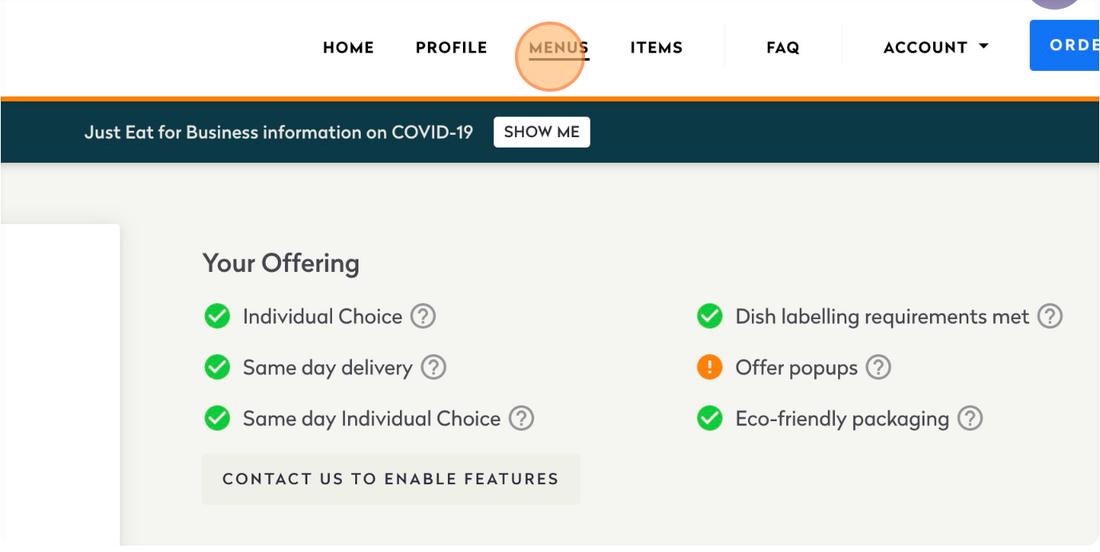Click the blue Order button
Viewport: 1100px width, 552px height.
1068,46
